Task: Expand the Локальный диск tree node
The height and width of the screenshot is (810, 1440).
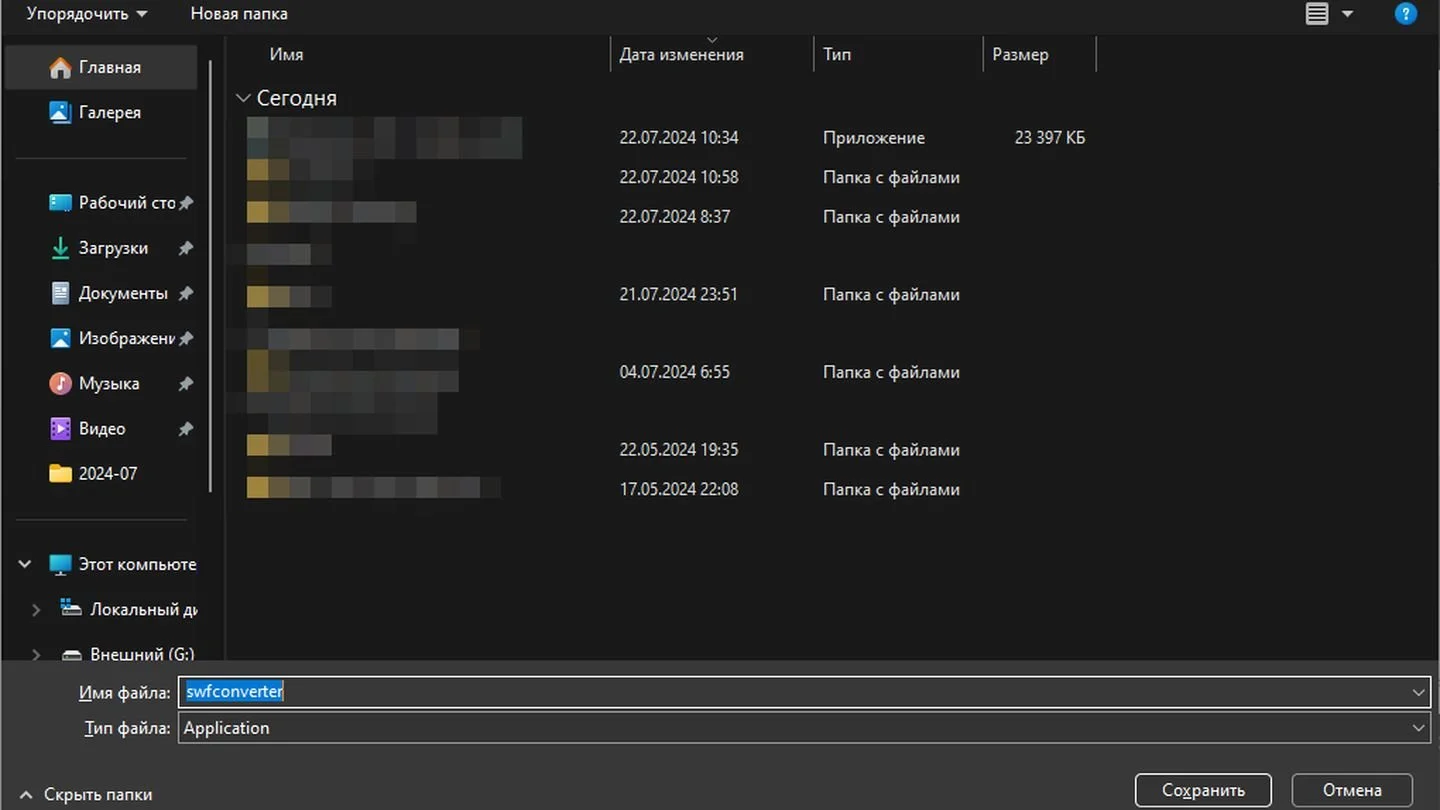Action: [x=36, y=609]
